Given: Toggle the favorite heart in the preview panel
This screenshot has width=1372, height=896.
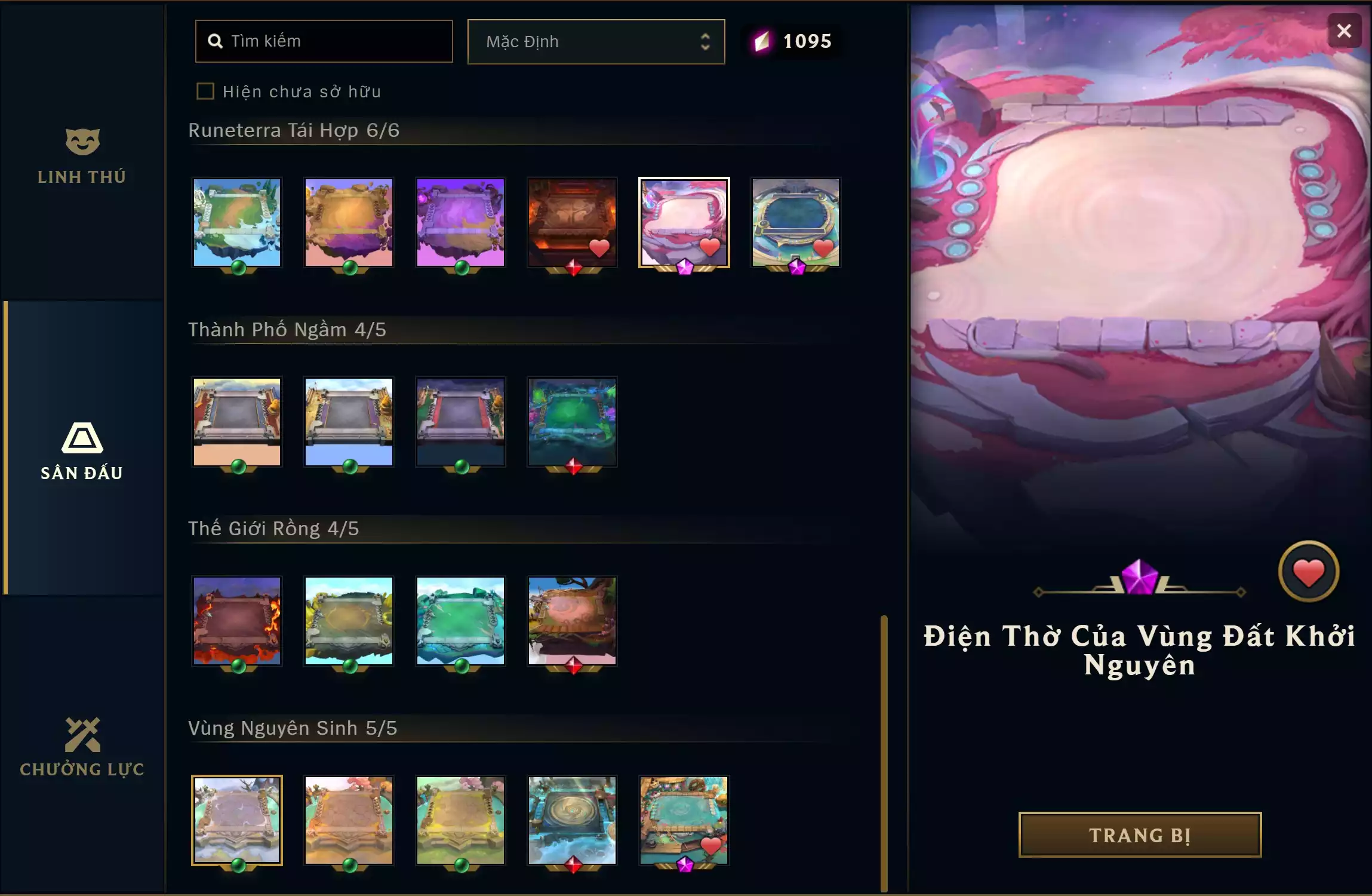Looking at the screenshot, I should coord(1308,572).
